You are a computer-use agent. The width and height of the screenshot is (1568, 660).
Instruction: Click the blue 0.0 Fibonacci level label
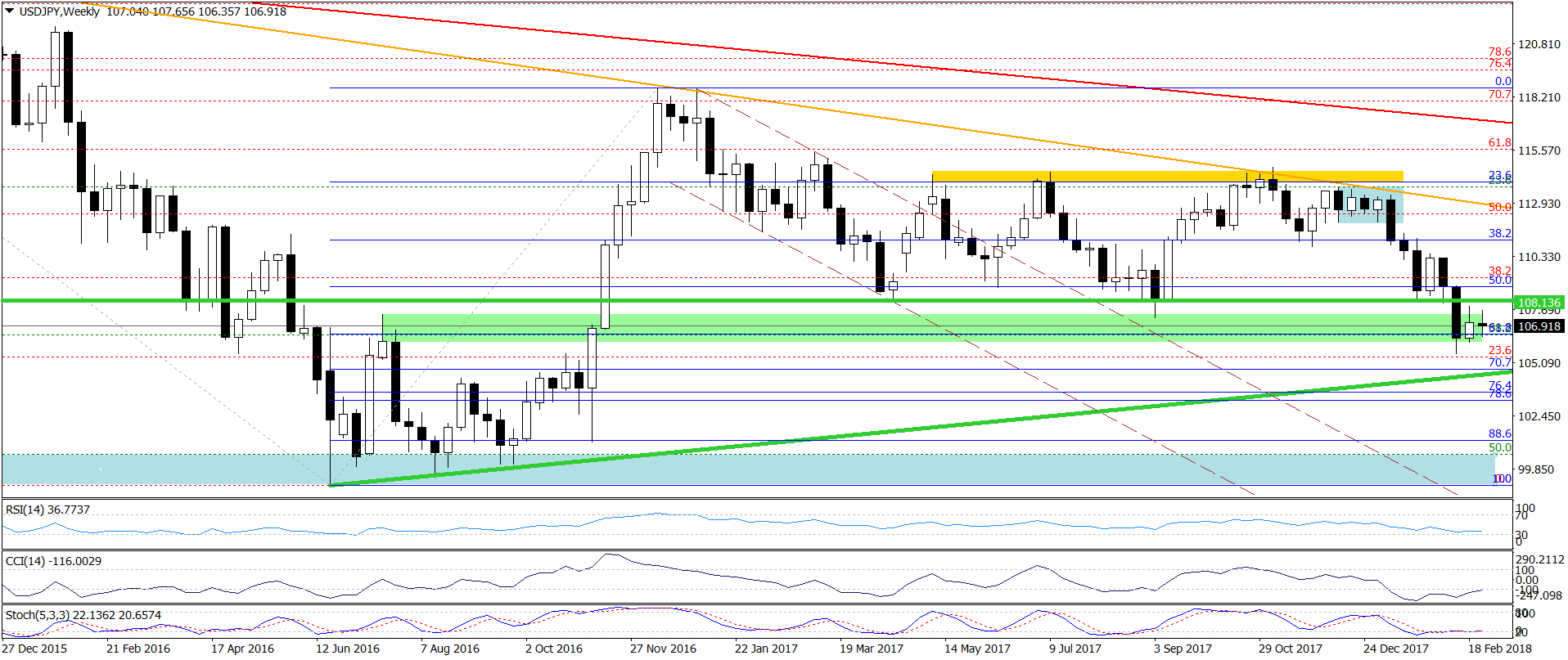pos(1503,82)
